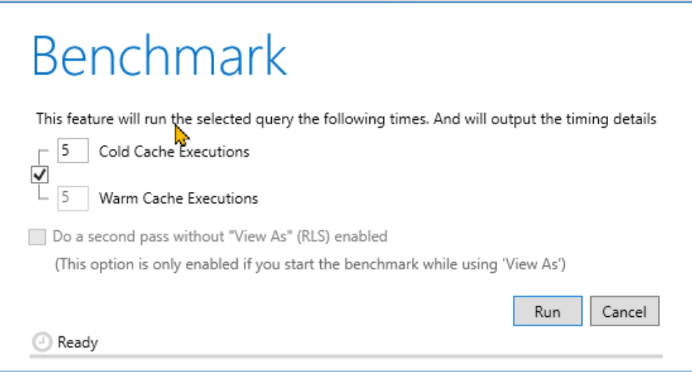This screenshot has width=692, height=372.
Task: Click the Run button
Action: (x=547, y=311)
